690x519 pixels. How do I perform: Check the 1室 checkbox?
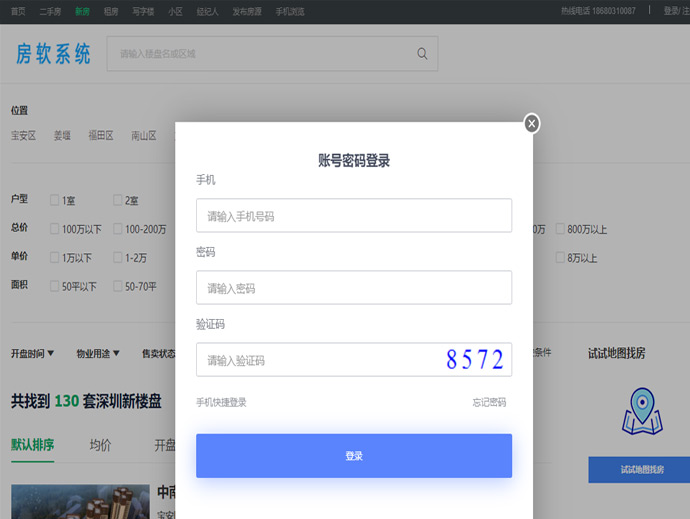[55, 200]
